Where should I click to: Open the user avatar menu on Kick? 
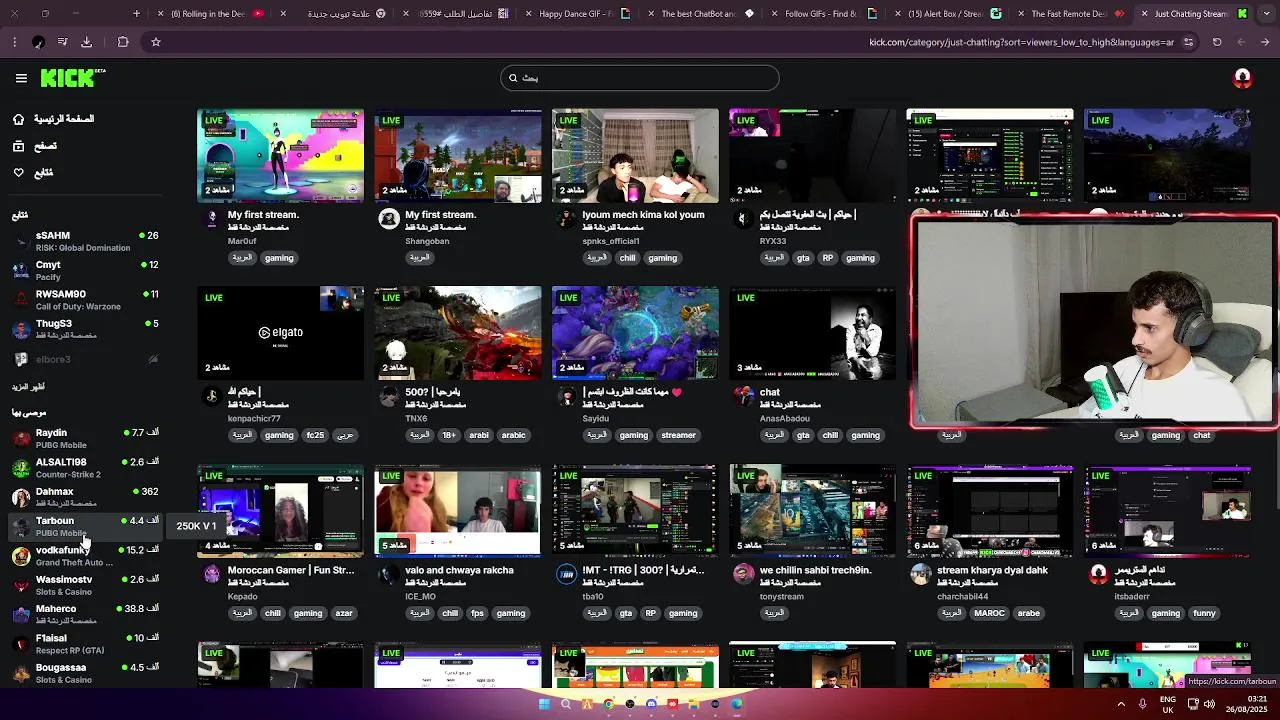pos(1242,78)
